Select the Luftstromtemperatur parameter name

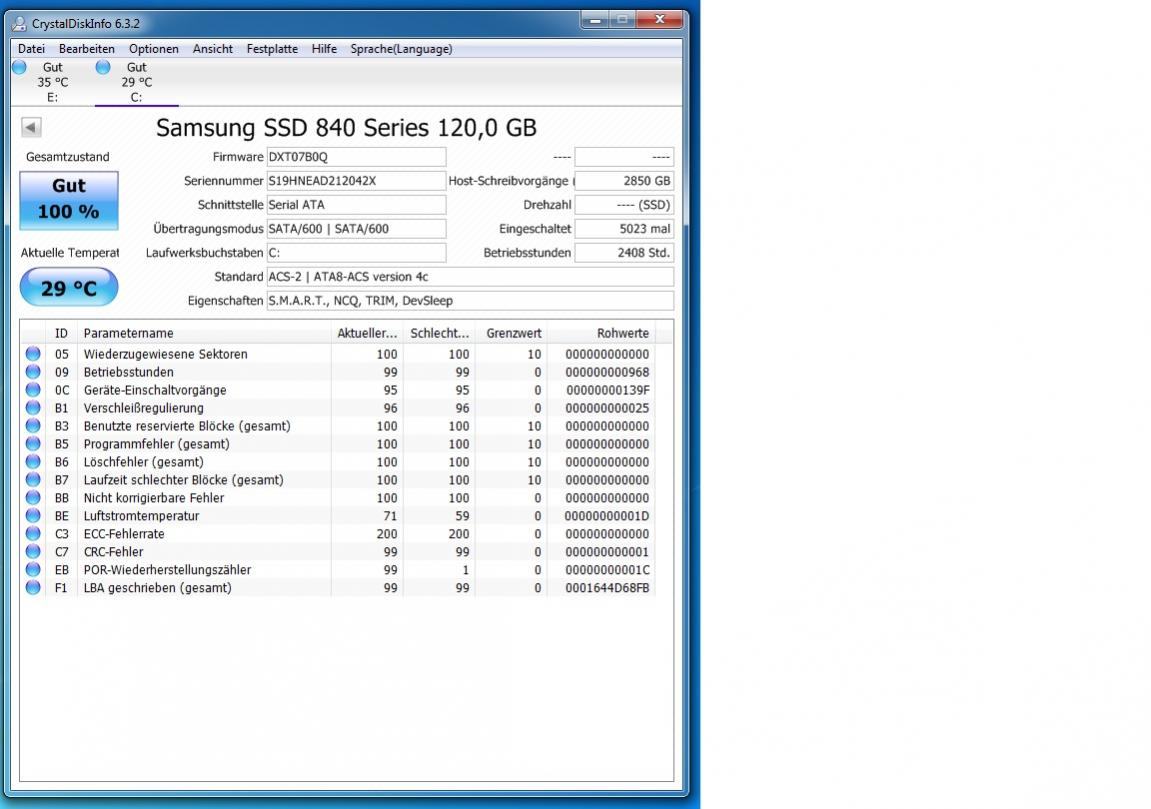tap(141, 516)
